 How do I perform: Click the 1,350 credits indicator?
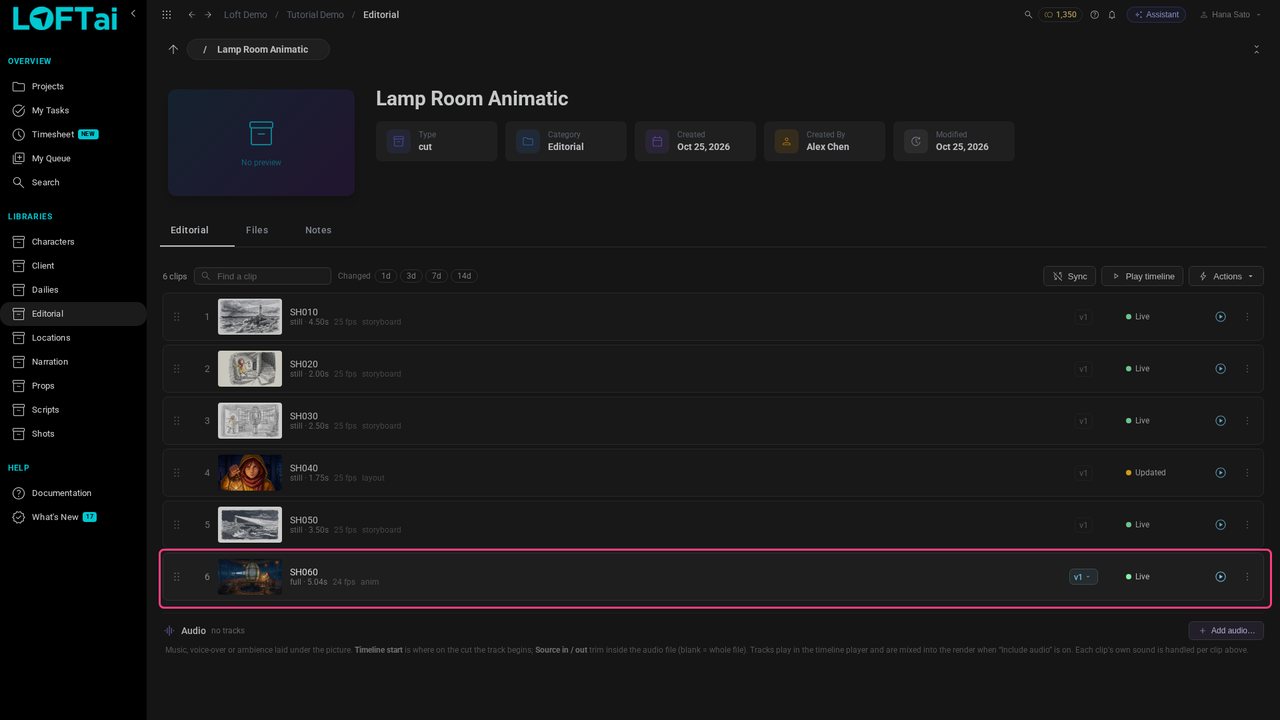pyautogui.click(x=1060, y=15)
